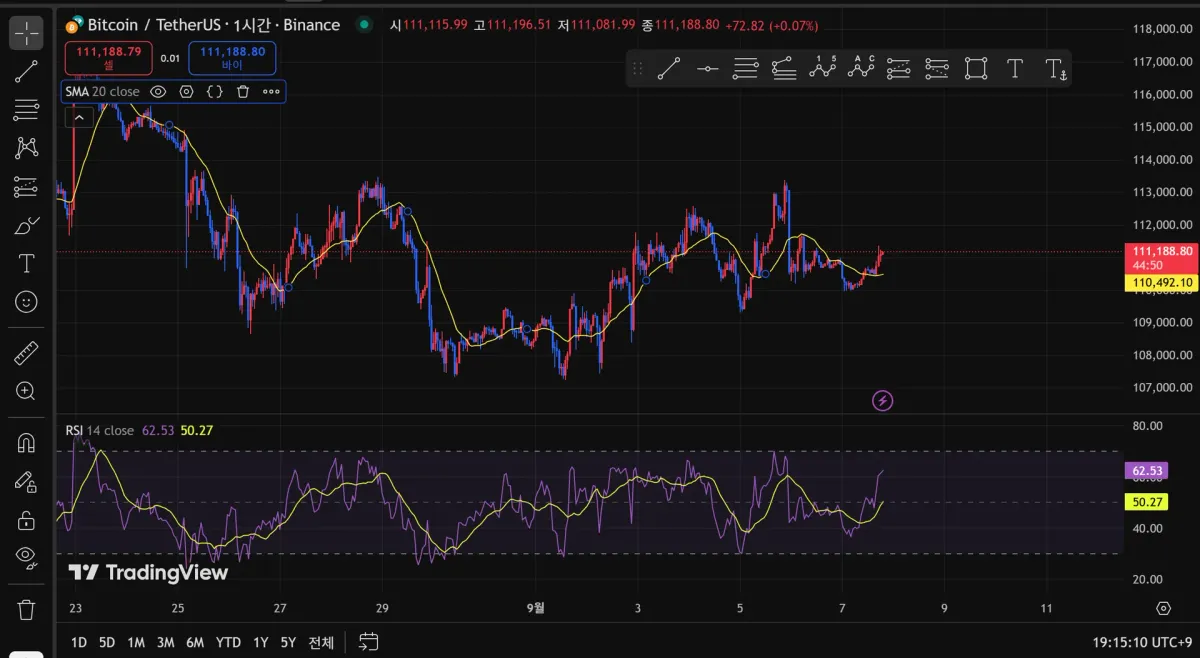Image resolution: width=1200 pixels, height=658 pixels.
Task: Select the trend line tool in left sidebar
Action: coord(26,71)
